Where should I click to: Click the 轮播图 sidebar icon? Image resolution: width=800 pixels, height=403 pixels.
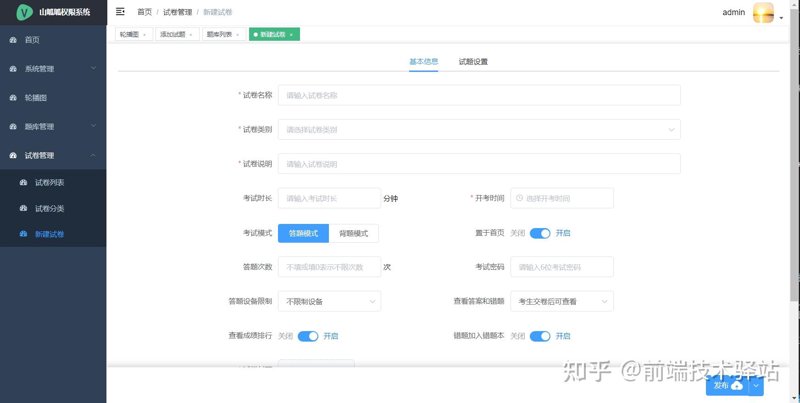(x=13, y=97)
